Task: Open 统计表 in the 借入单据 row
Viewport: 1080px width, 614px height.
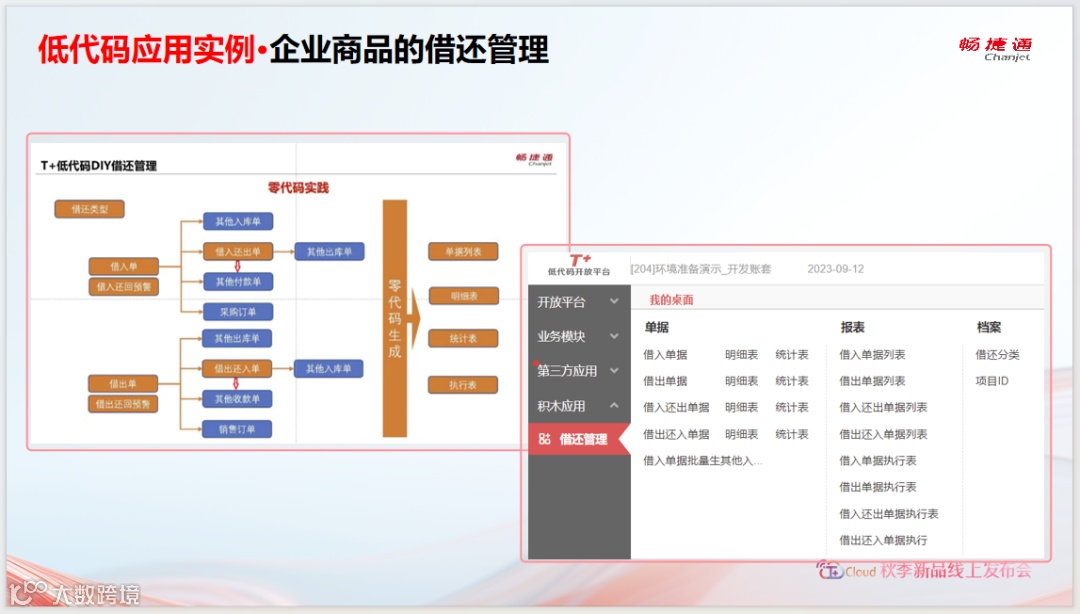Action: (x=791, y=355)
